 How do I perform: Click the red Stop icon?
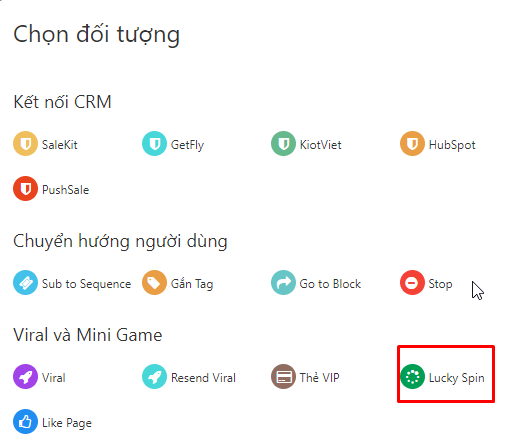(412, 282)
